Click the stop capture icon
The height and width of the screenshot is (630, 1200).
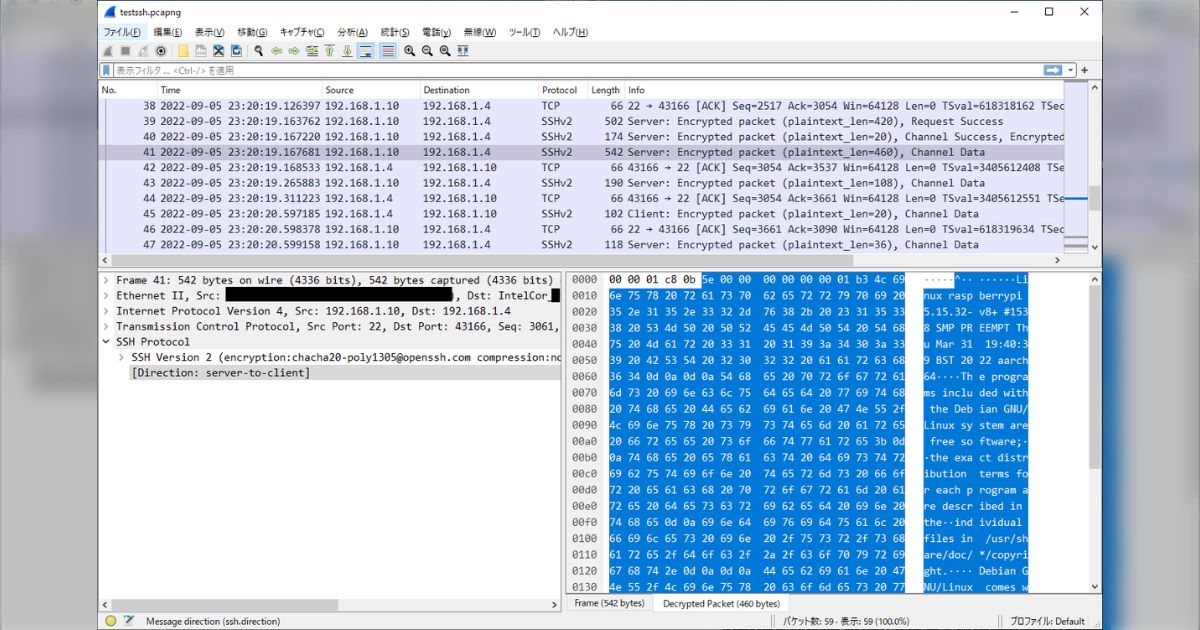(125, 51)
